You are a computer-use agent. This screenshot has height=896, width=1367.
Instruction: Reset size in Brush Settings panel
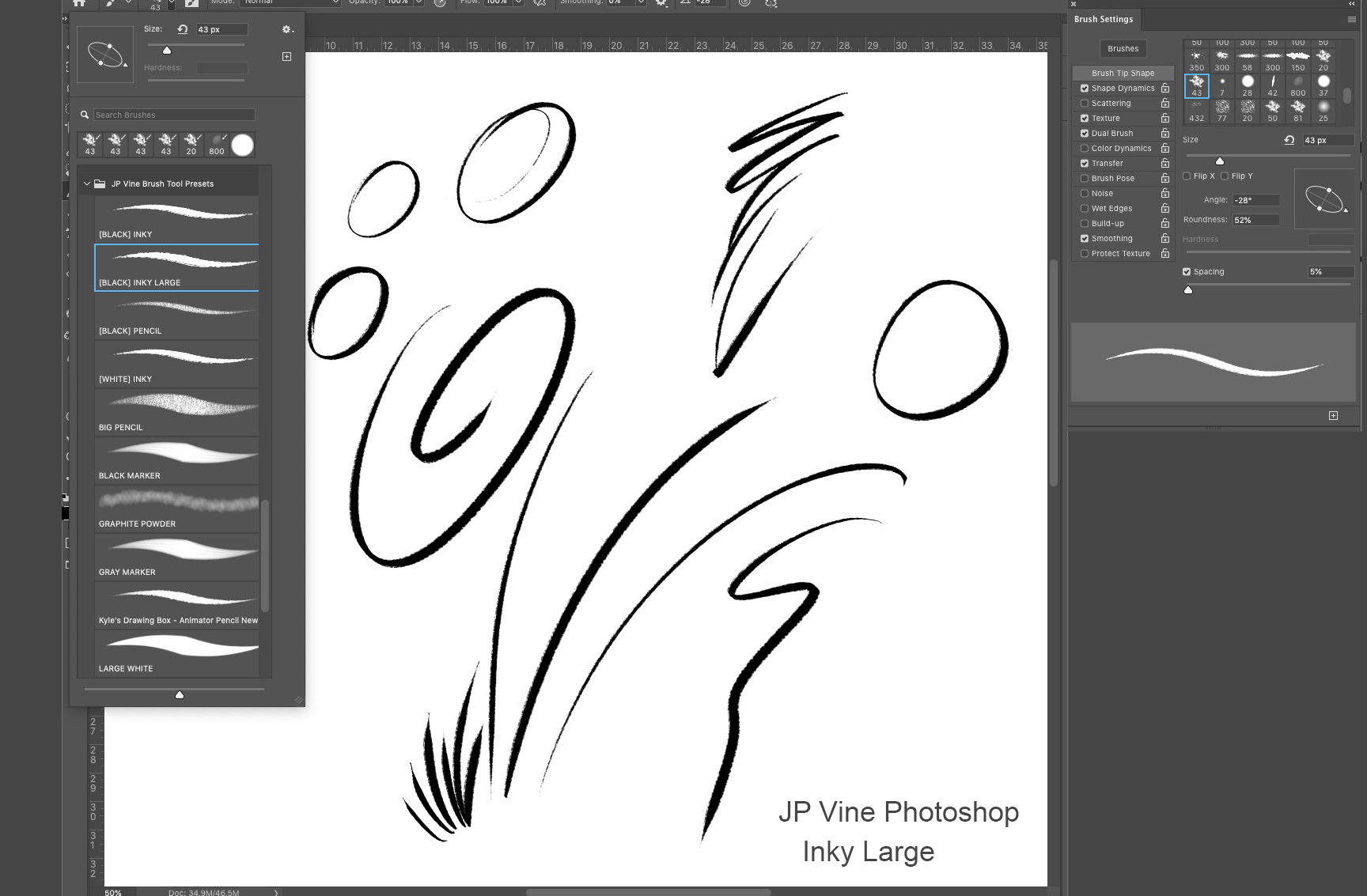point(1289,140)
